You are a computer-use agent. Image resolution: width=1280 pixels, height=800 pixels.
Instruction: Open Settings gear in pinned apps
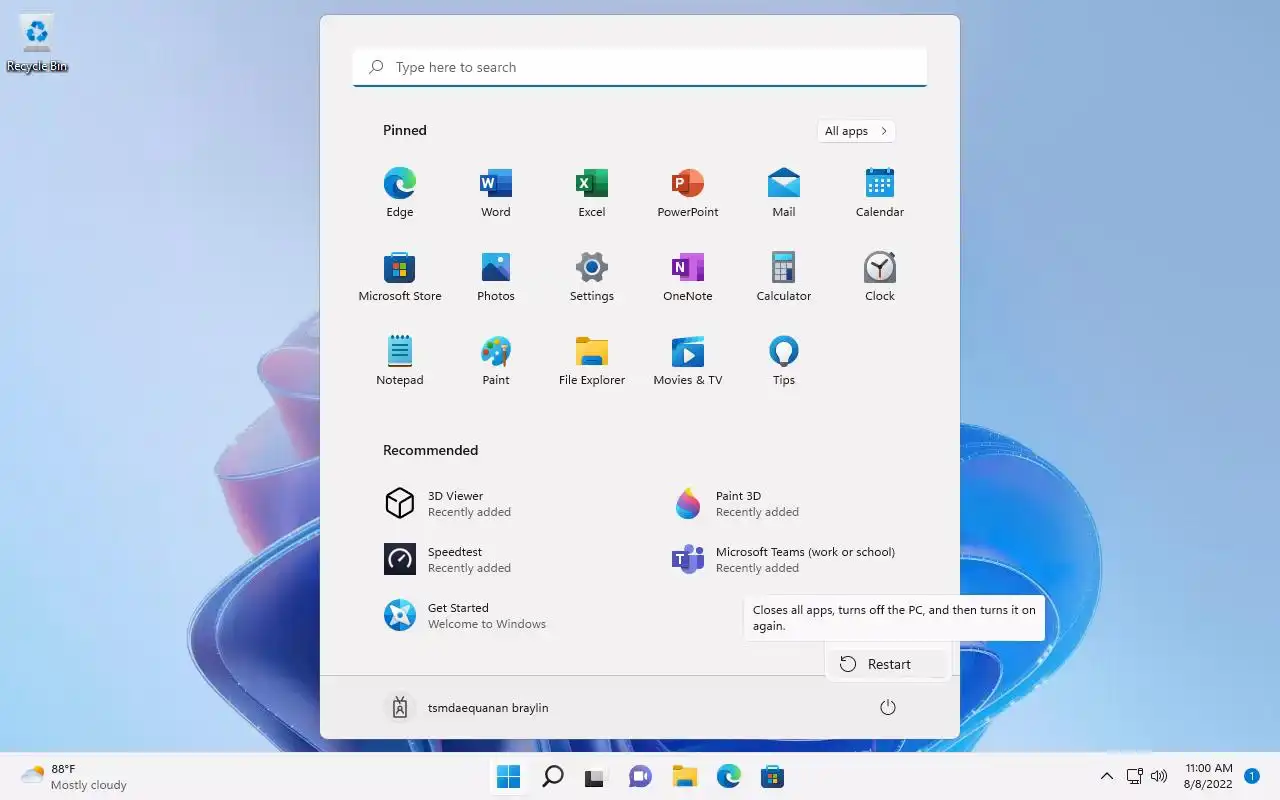pos(592,277)
